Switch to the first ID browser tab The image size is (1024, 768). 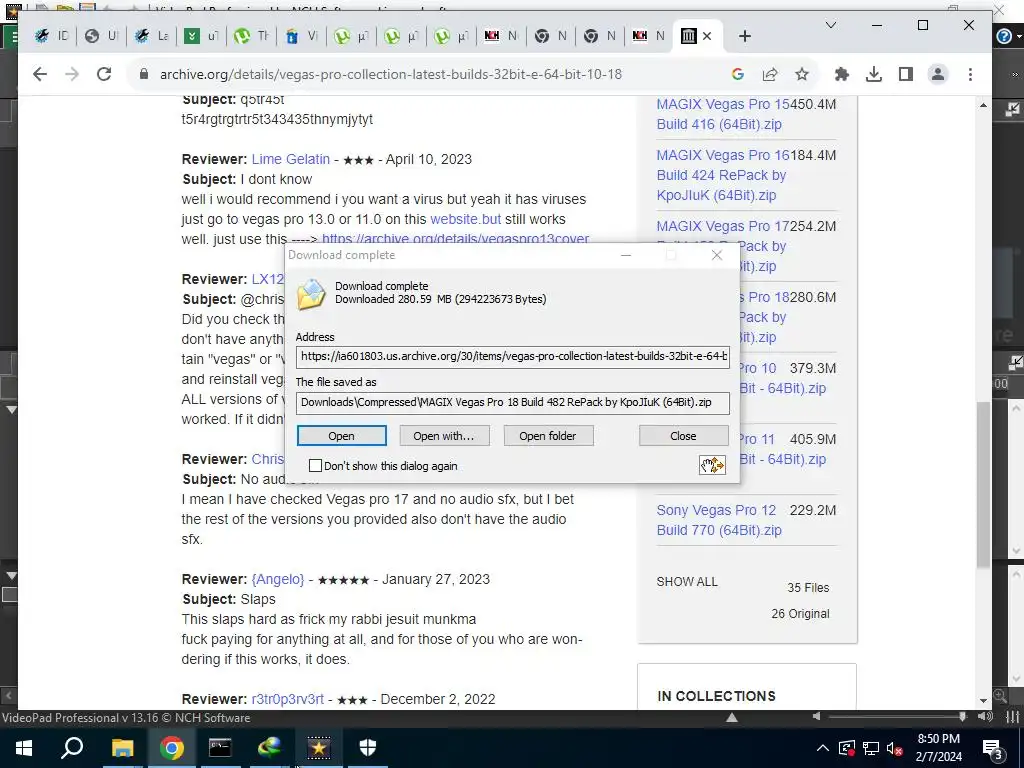[x=51, y=36]
